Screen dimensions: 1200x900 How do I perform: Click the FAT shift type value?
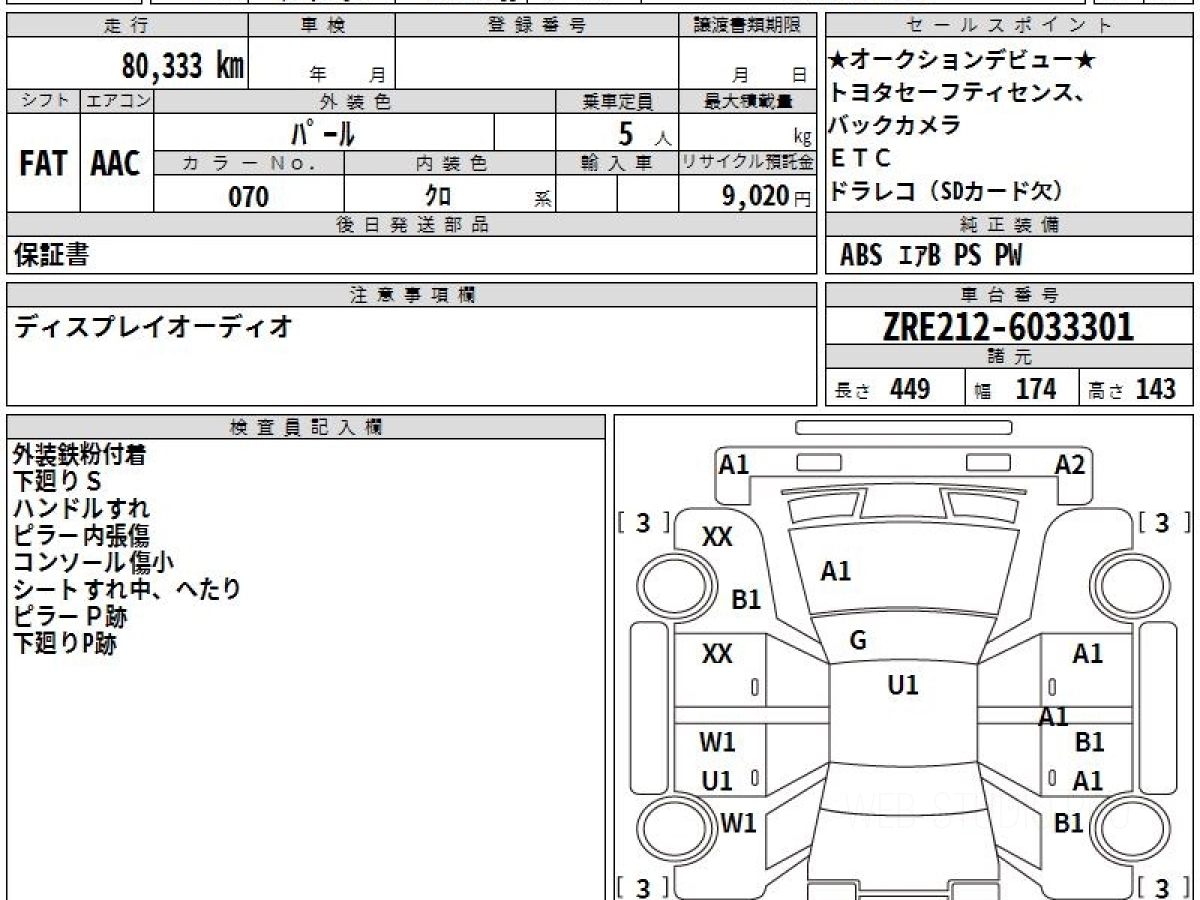[43, 164]
